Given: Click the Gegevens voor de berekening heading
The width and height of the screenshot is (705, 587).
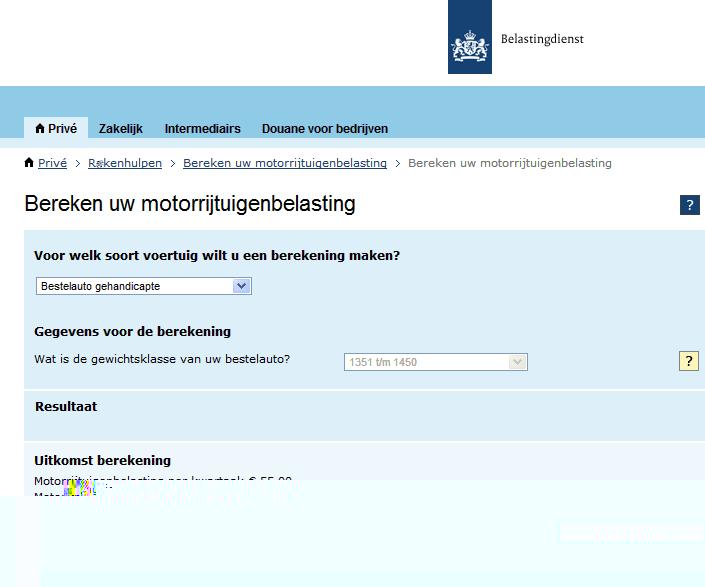Looking at the screenshot, I should tap(133, 331).
